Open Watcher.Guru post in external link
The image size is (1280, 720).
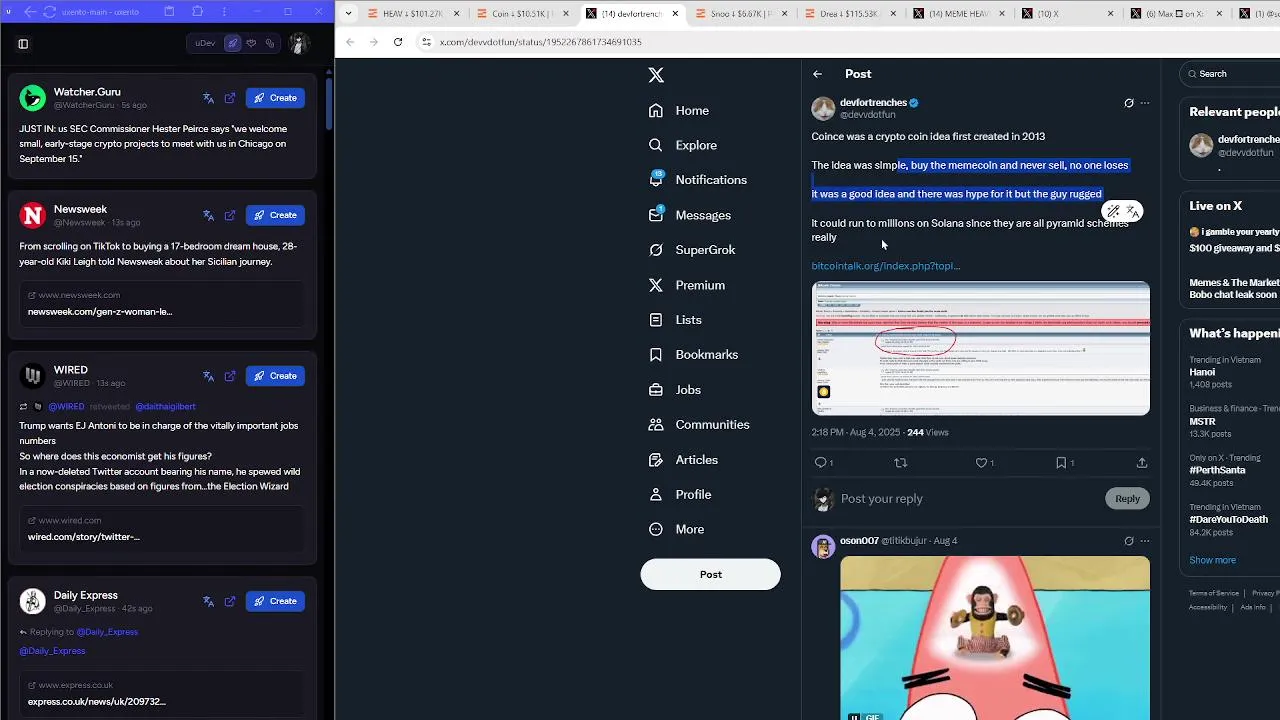[230, 98]
